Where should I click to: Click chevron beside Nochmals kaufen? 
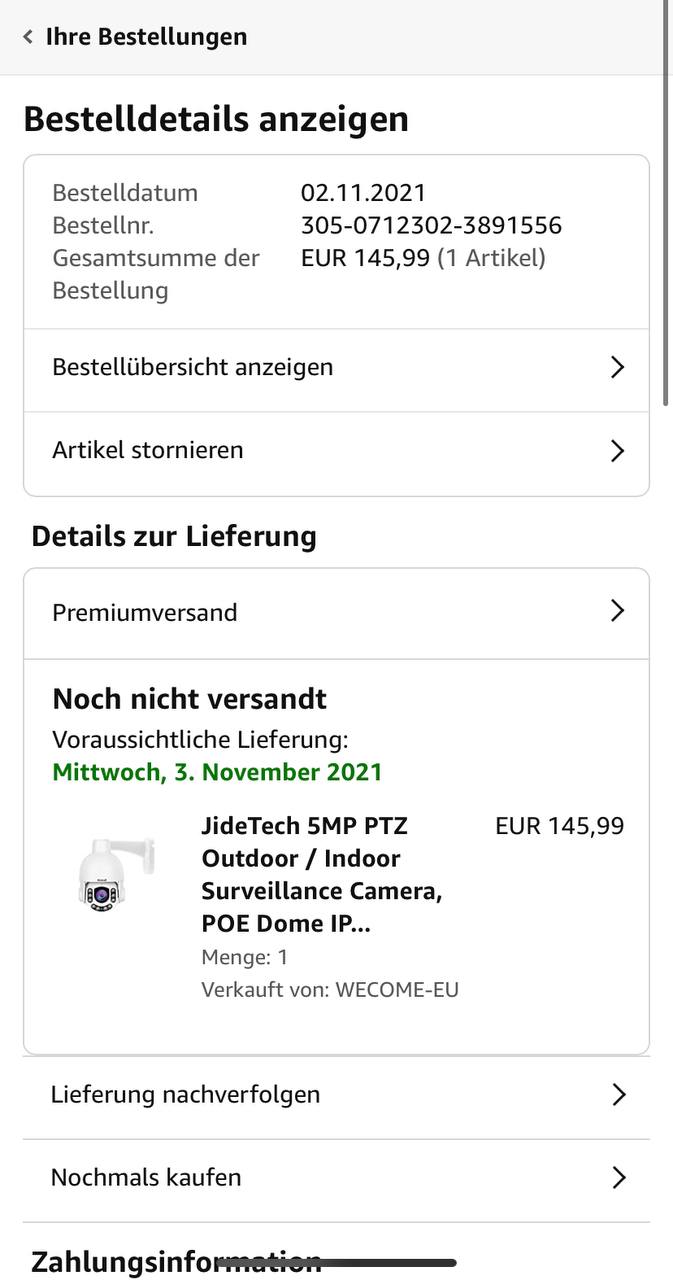(x=618, y=1177)
